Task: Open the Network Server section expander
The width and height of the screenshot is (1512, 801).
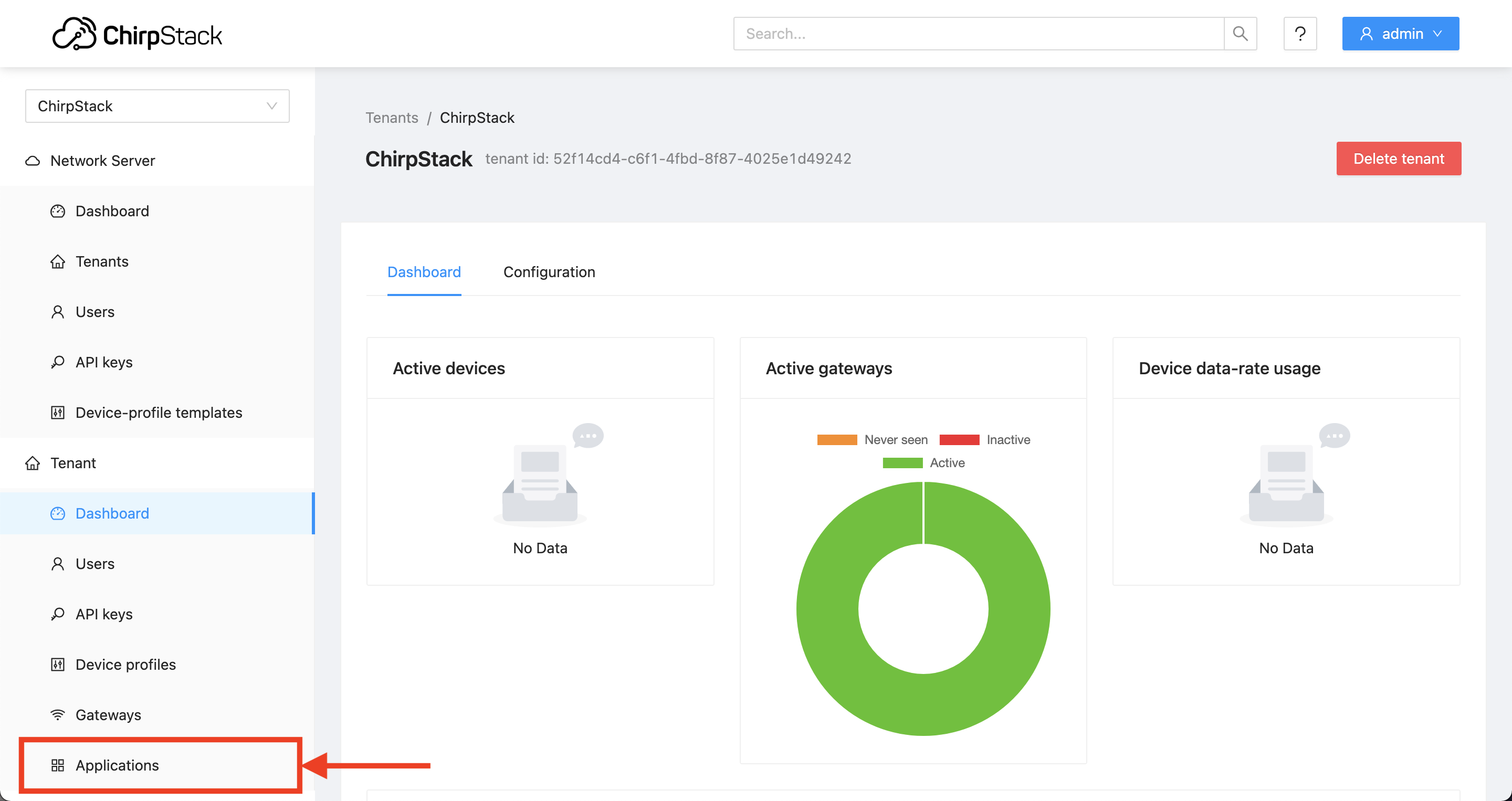Action: pos(103,160)
